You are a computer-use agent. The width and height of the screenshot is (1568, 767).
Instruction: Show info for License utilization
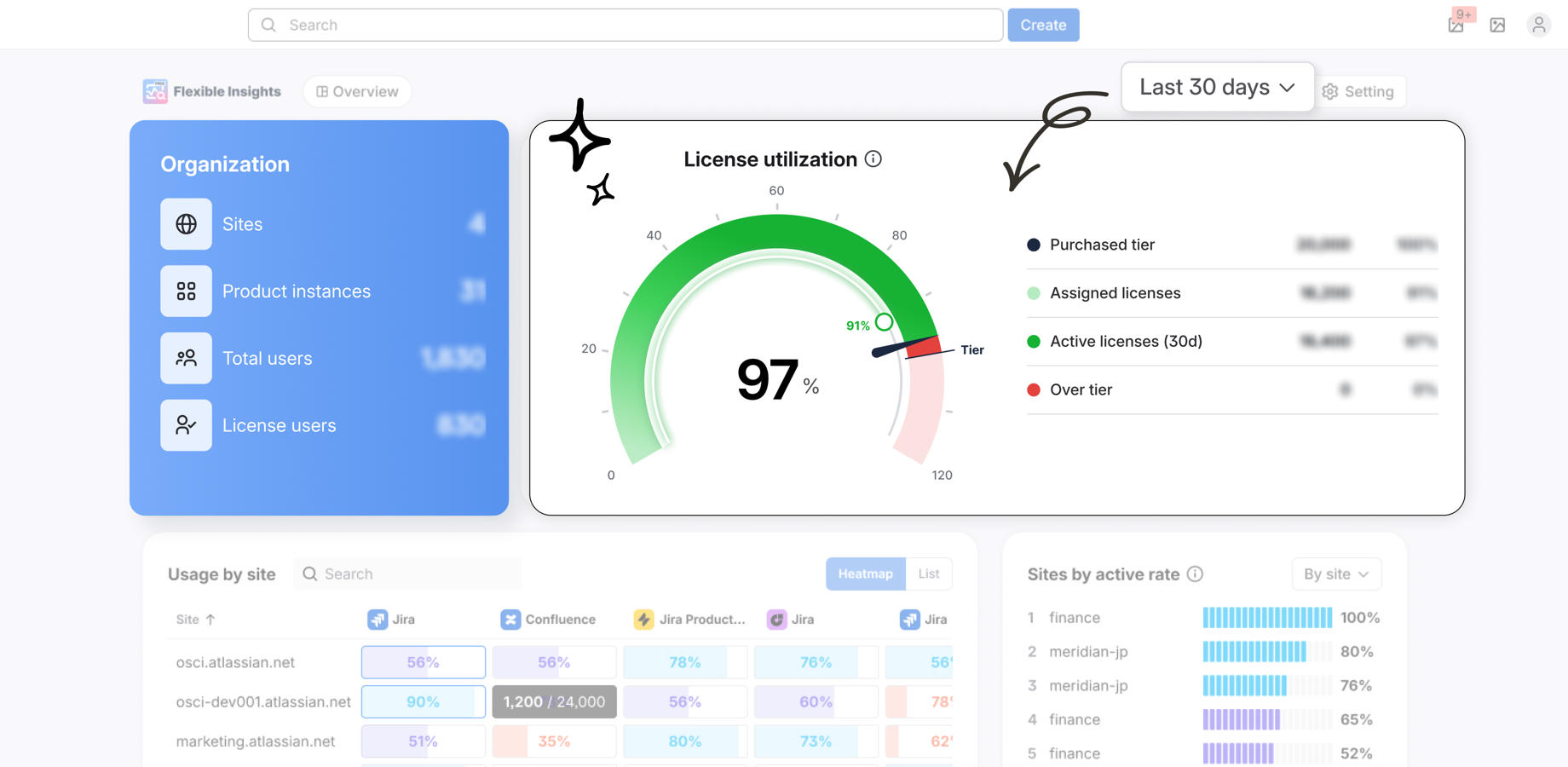pyautogui.click(x=873, y=159)
